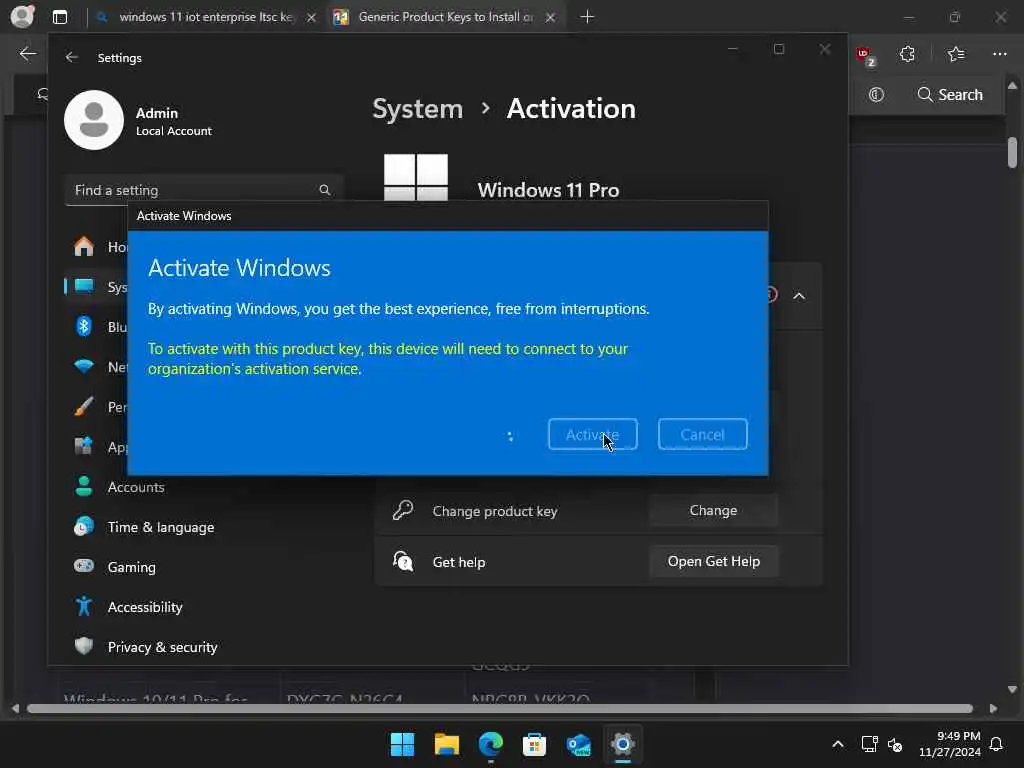The image size is (1024, 768).
Task: Click Admin profile avatar
Action: pyautogui.click(x=94, y=120)
